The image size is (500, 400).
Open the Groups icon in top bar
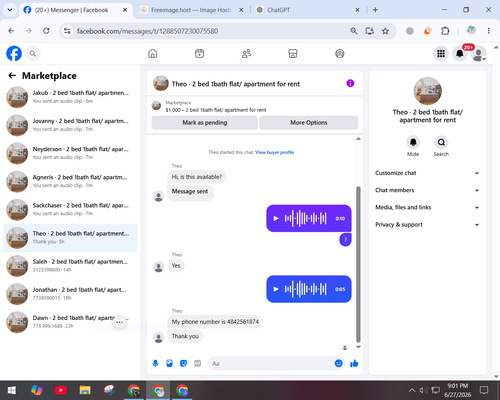tap(340, 53)
